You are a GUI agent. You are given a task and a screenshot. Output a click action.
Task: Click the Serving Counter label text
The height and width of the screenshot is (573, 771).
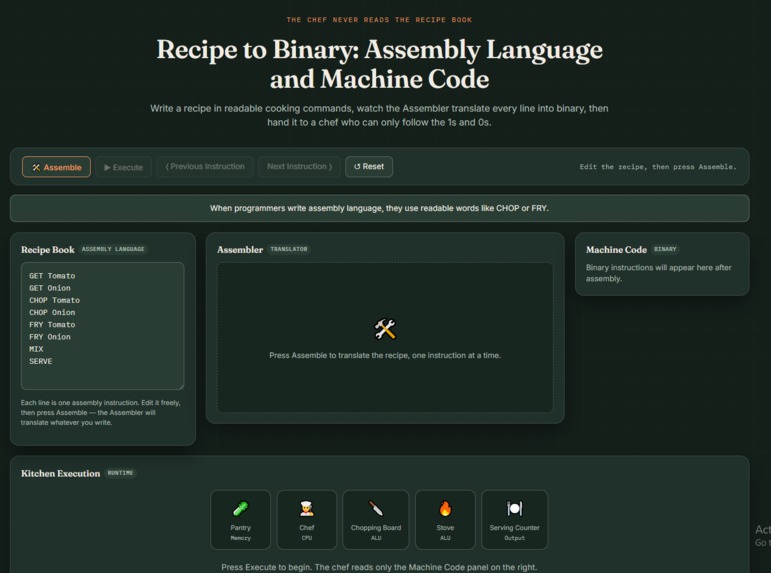pyautogui.click(x=514, y=527)
